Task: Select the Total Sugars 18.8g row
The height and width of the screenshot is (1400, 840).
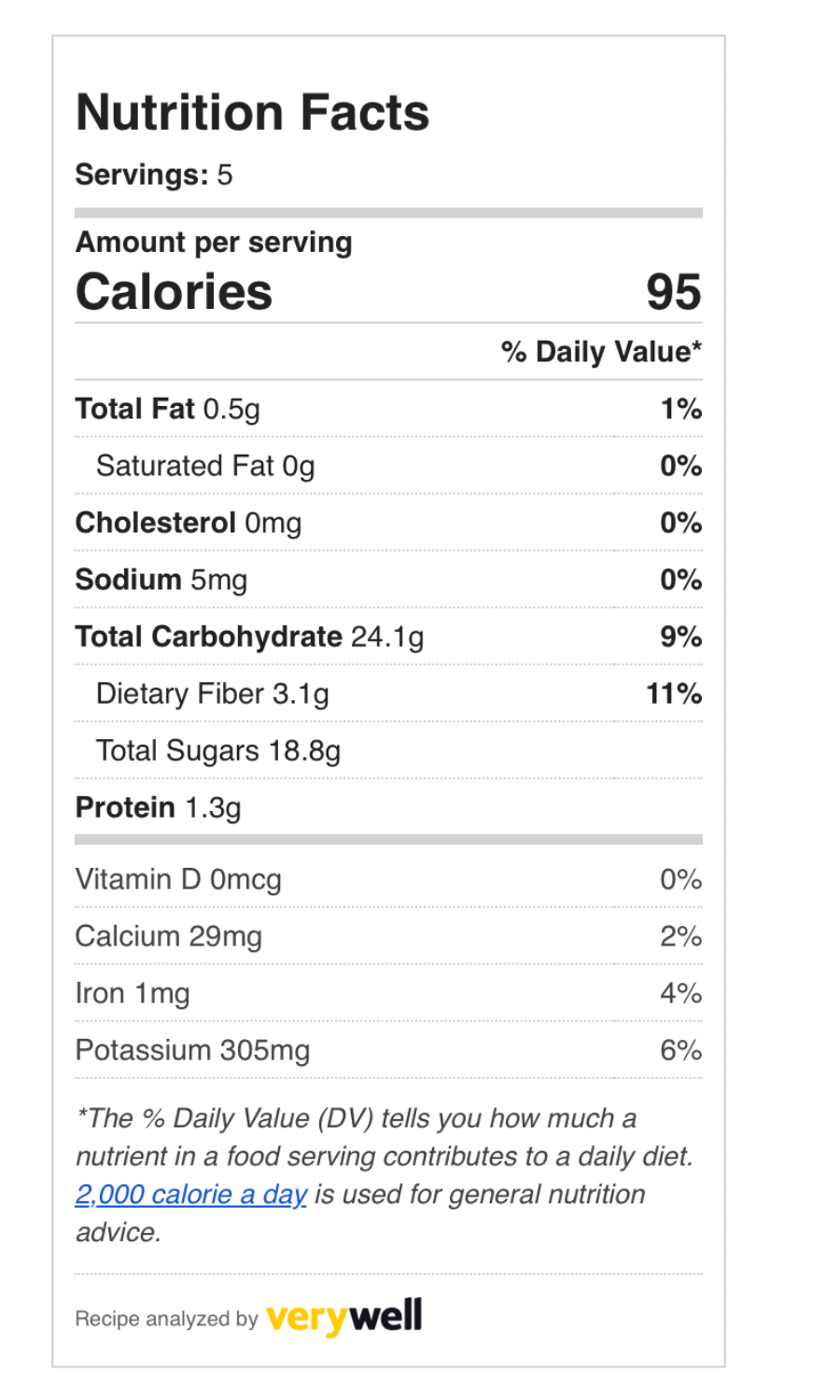Action: point(388,750)
